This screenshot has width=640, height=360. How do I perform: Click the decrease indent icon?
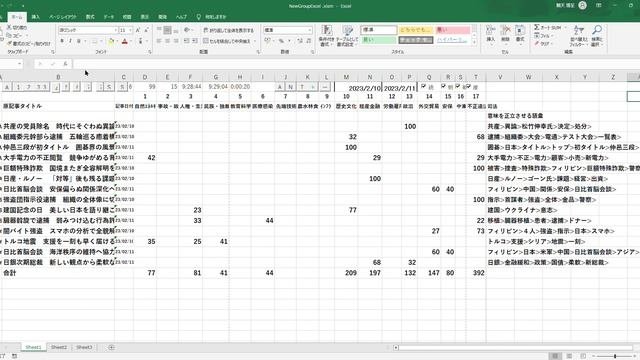coord(187,41)
